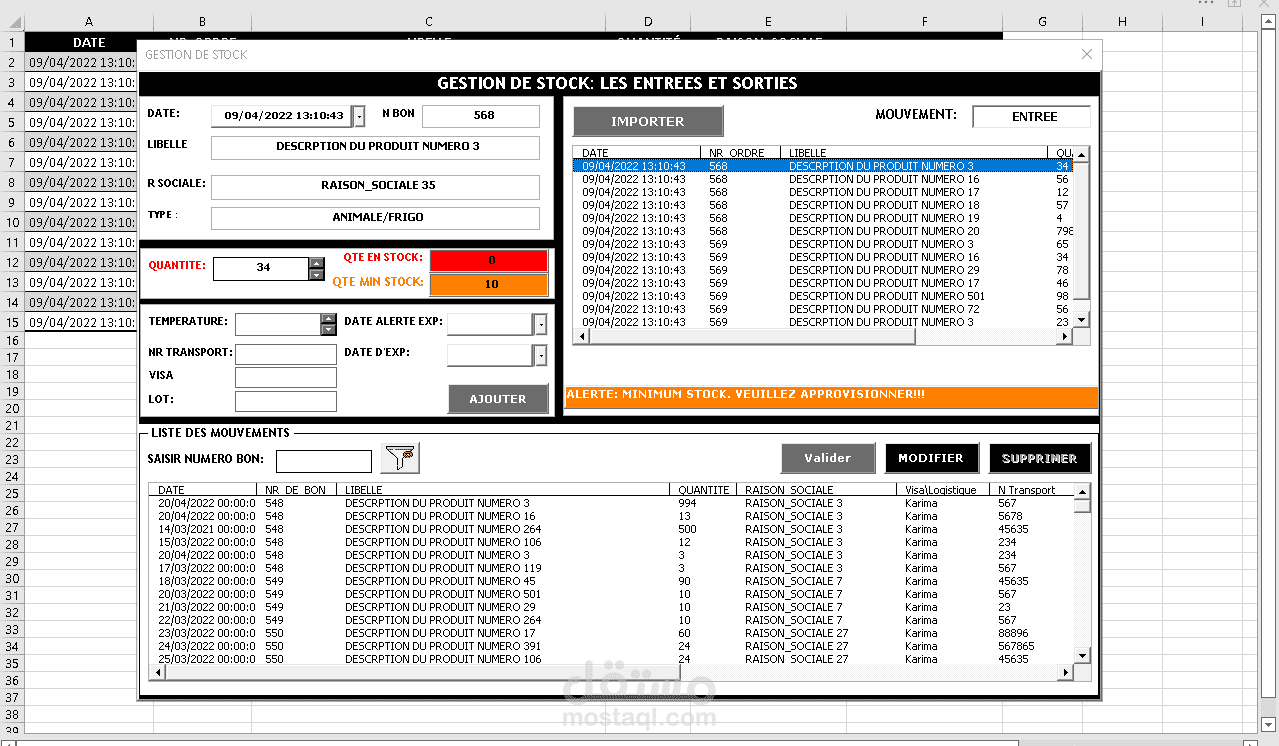This screenshot has height=746, width=1279.
Task: Click the QUANTITE field showing 34
Action: click(261, 268)
